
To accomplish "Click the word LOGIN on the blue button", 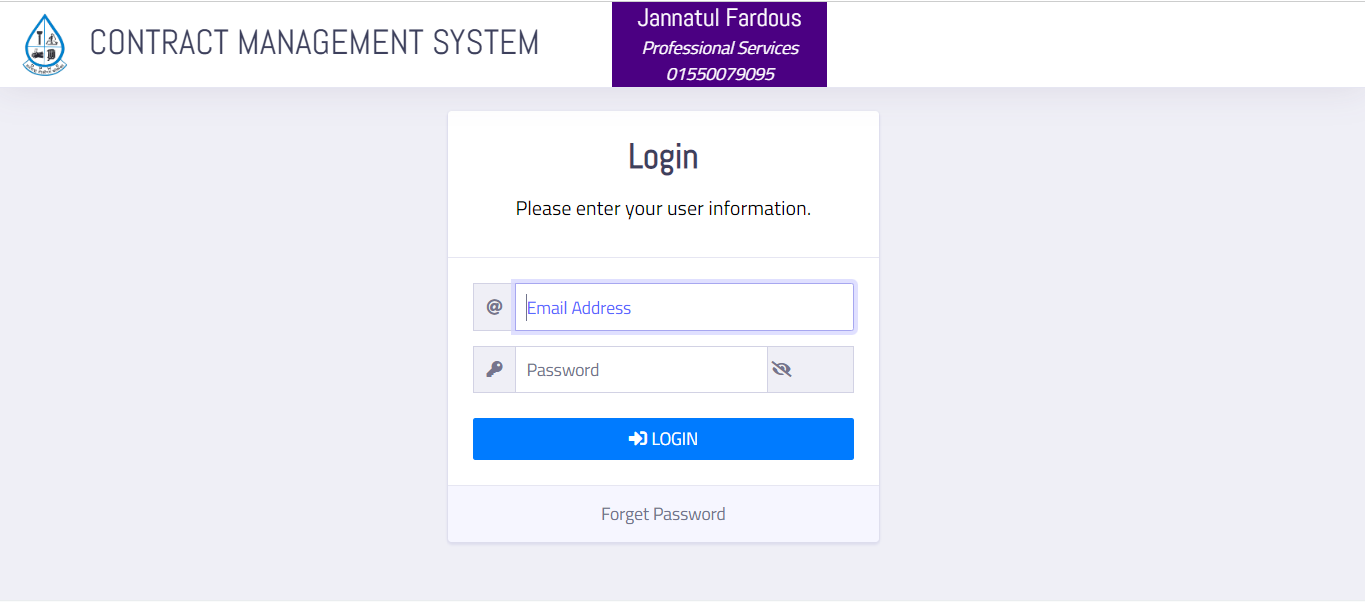I will [x=675, y=439].
